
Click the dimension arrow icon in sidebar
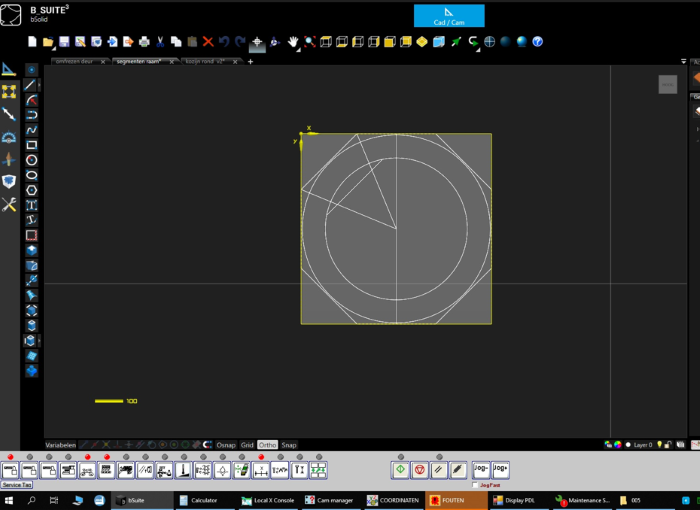[x=9, y=114]
